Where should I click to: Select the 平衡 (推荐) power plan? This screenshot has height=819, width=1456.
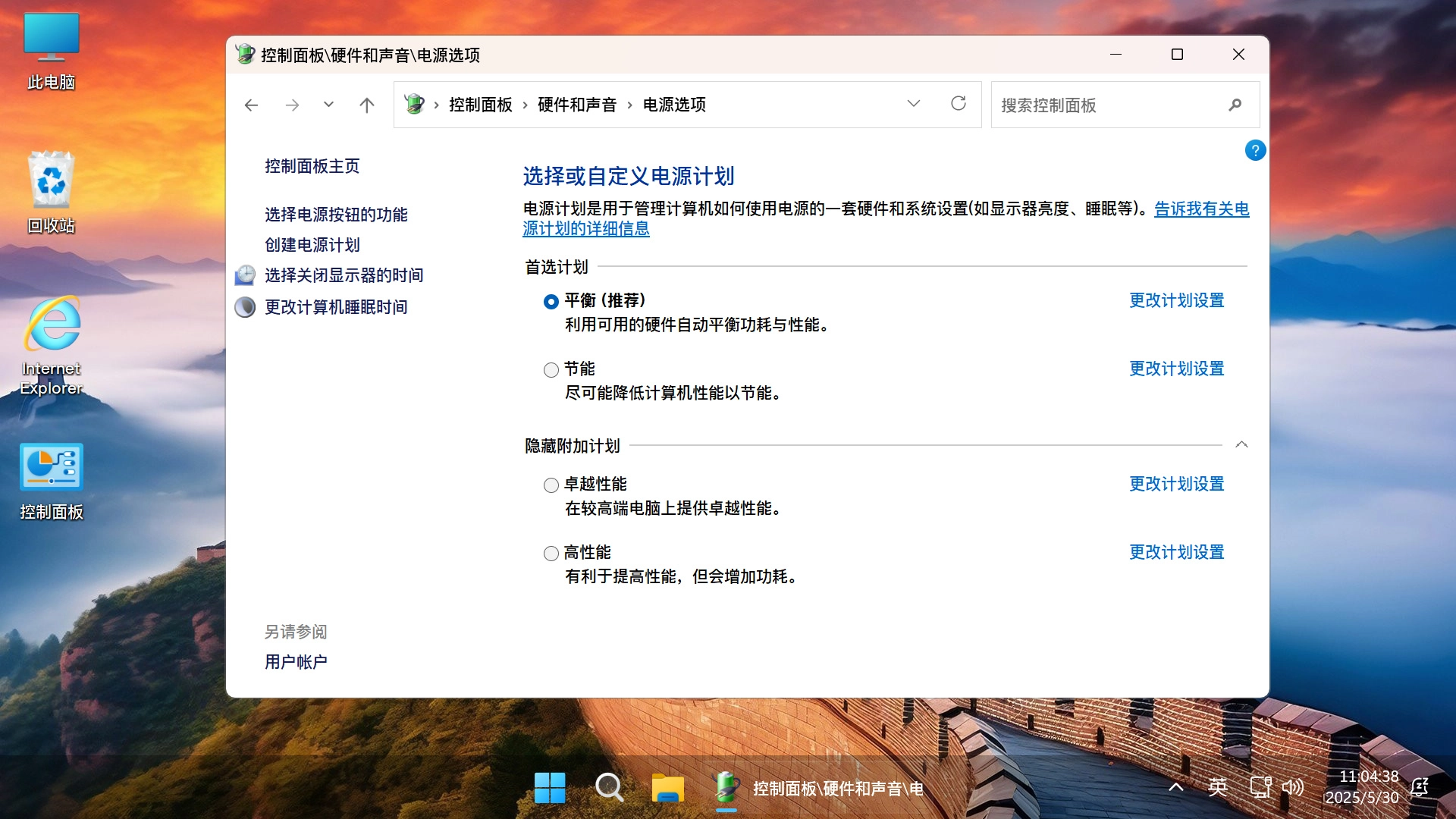click(x=551, y=301)
